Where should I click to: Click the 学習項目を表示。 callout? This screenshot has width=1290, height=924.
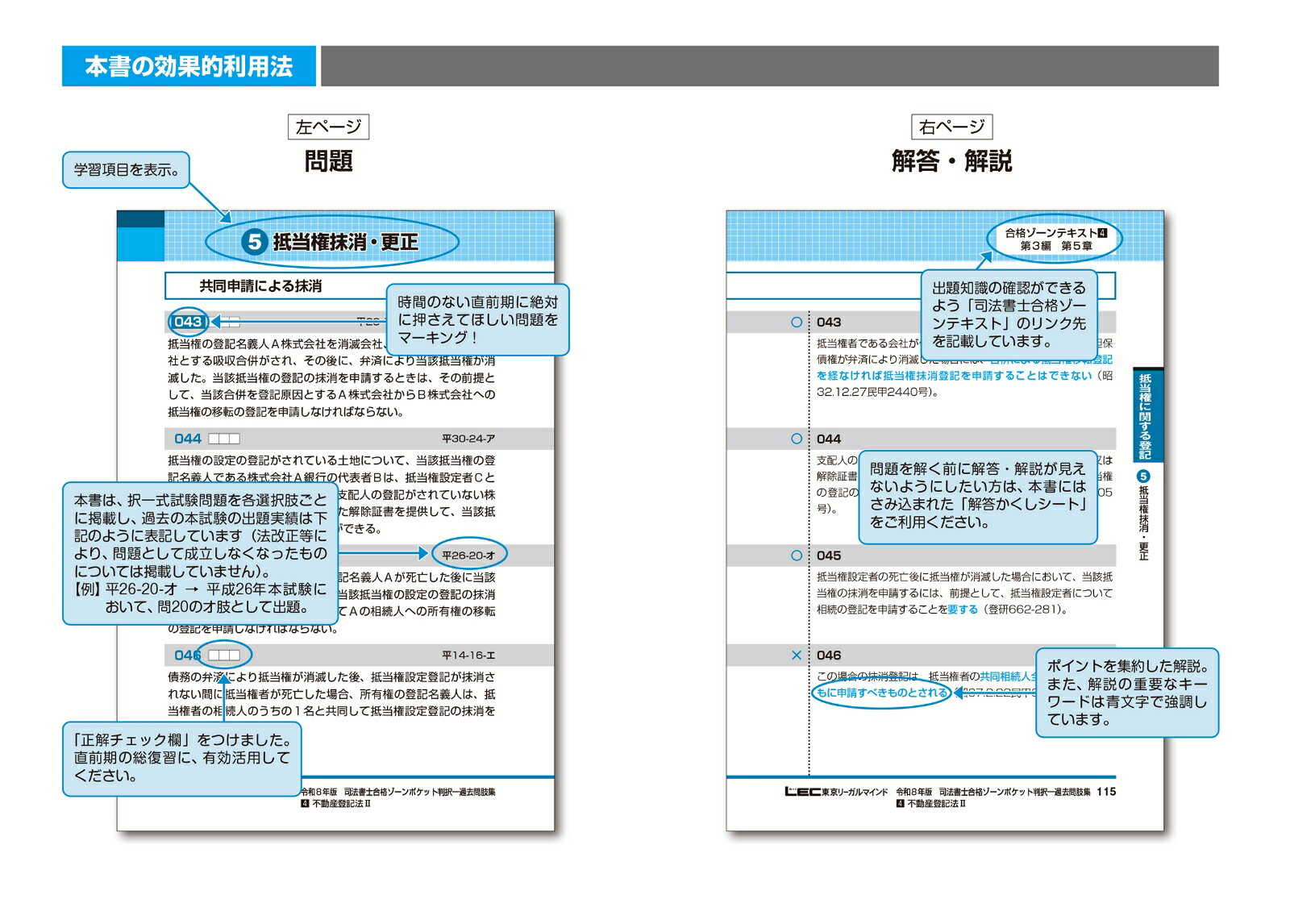pos(127,170)
